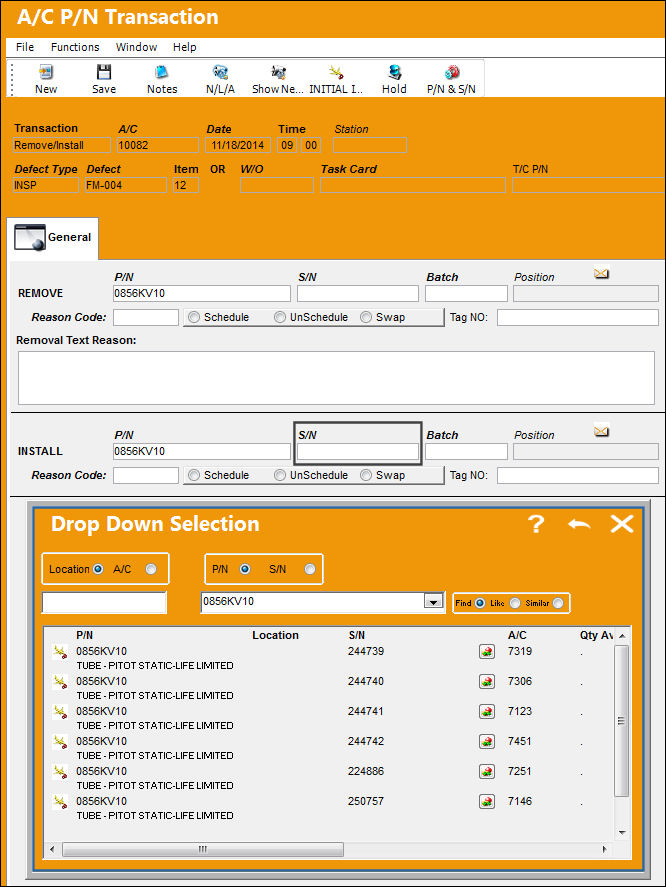666x887 pixels.
Task: Click the part icon for S/N 244740 row
Action: pos(60,682)
